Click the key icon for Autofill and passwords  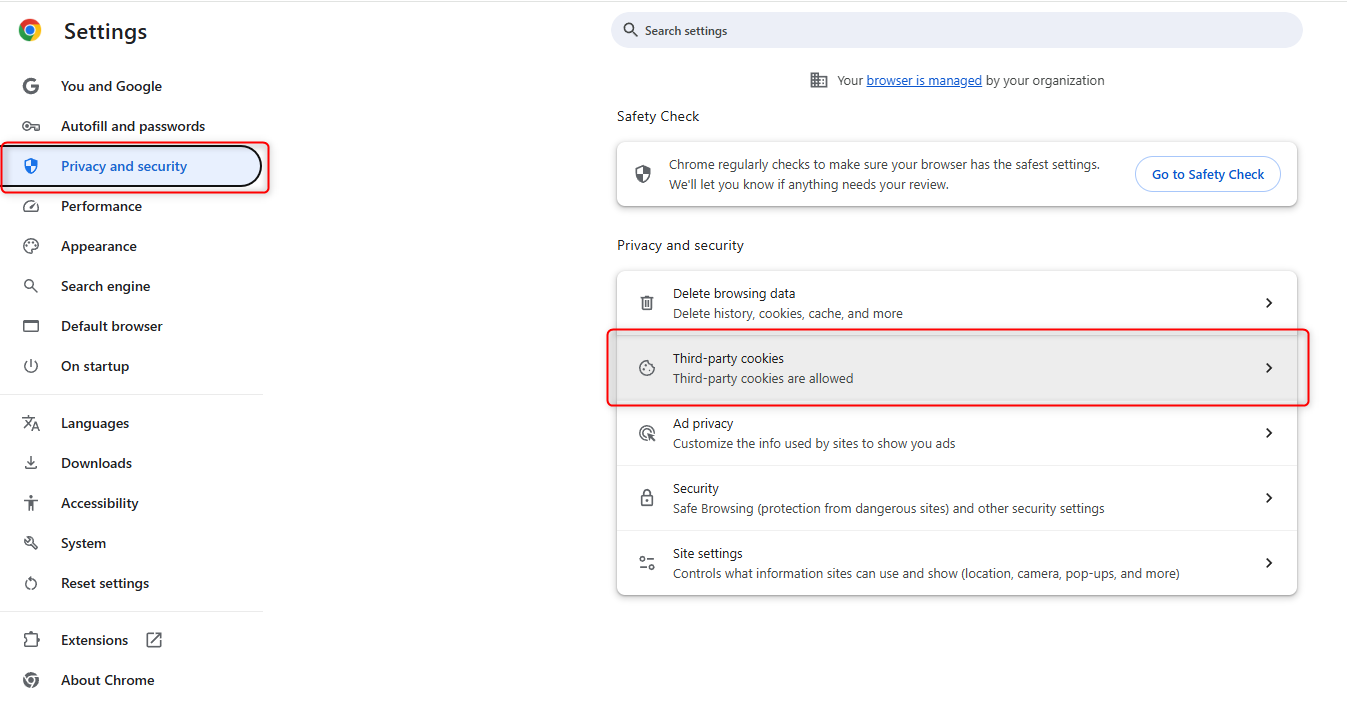click(x=31, y=126)
